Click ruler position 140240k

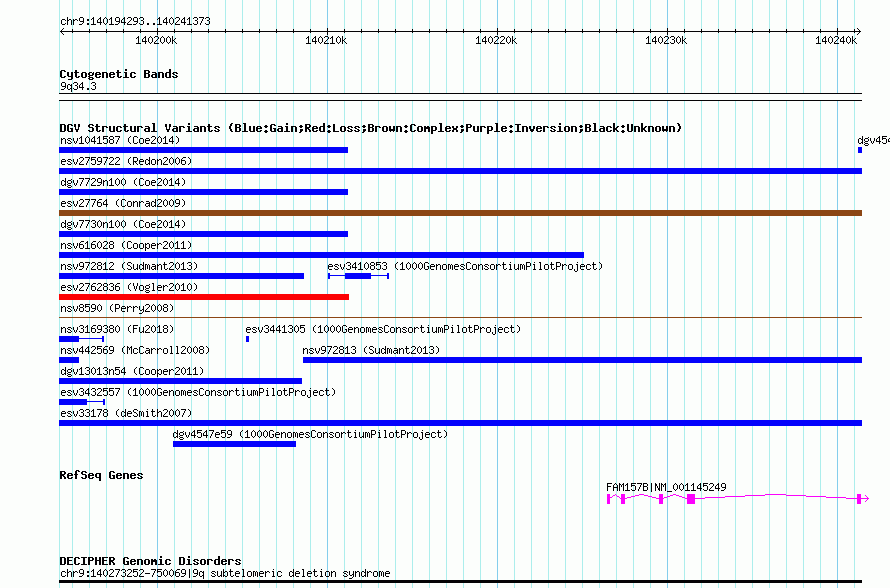pyautogui.click(x=836, y=40)
